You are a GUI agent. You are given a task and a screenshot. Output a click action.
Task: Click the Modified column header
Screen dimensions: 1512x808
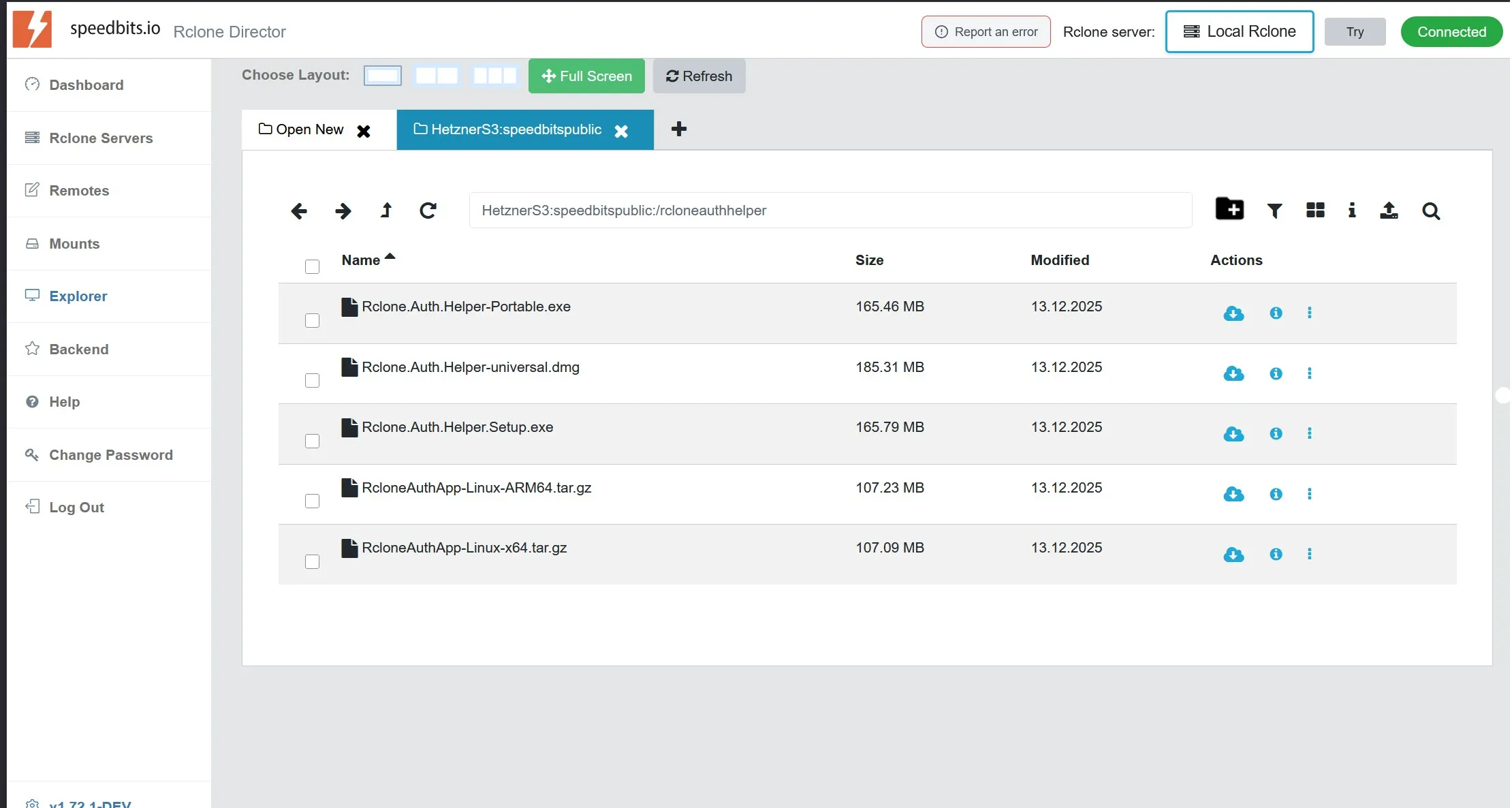pyautogui.click(x=1060, y=260)
